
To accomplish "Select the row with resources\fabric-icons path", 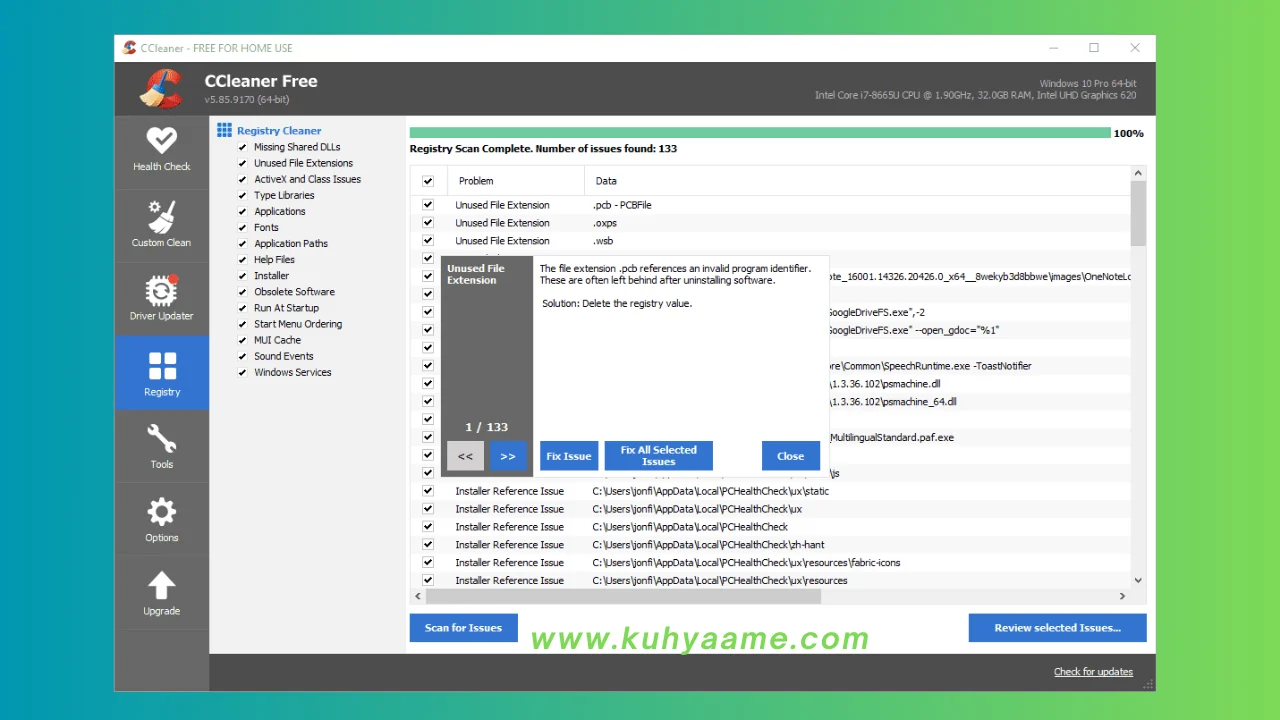I will point(770,562).
